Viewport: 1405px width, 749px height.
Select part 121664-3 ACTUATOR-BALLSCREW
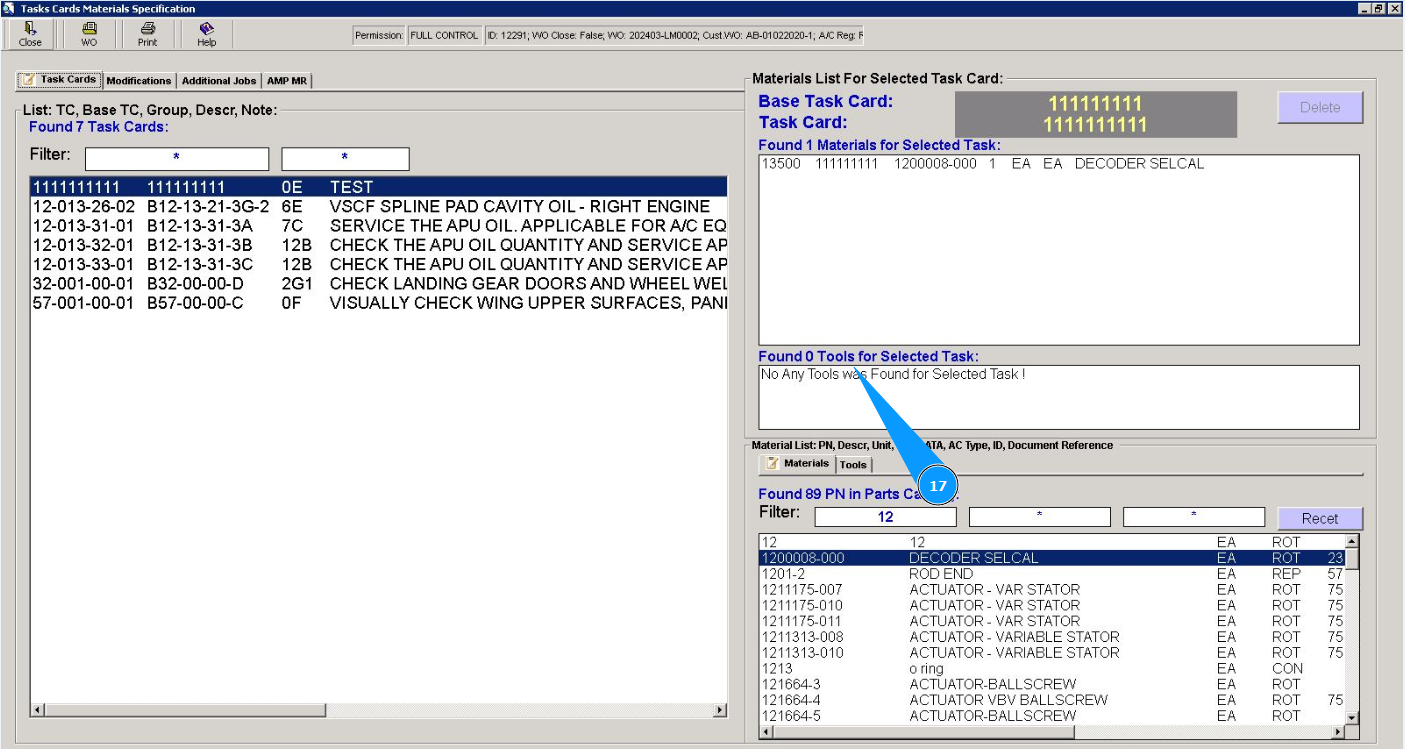pos(1052,684)
